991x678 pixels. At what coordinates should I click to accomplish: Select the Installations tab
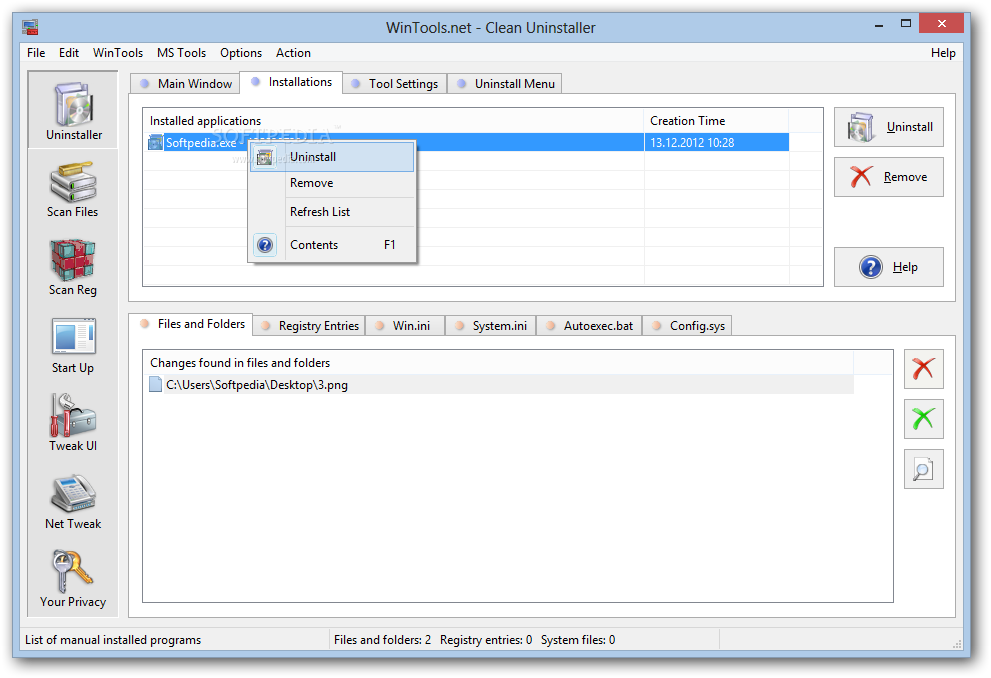pos(291,82)
